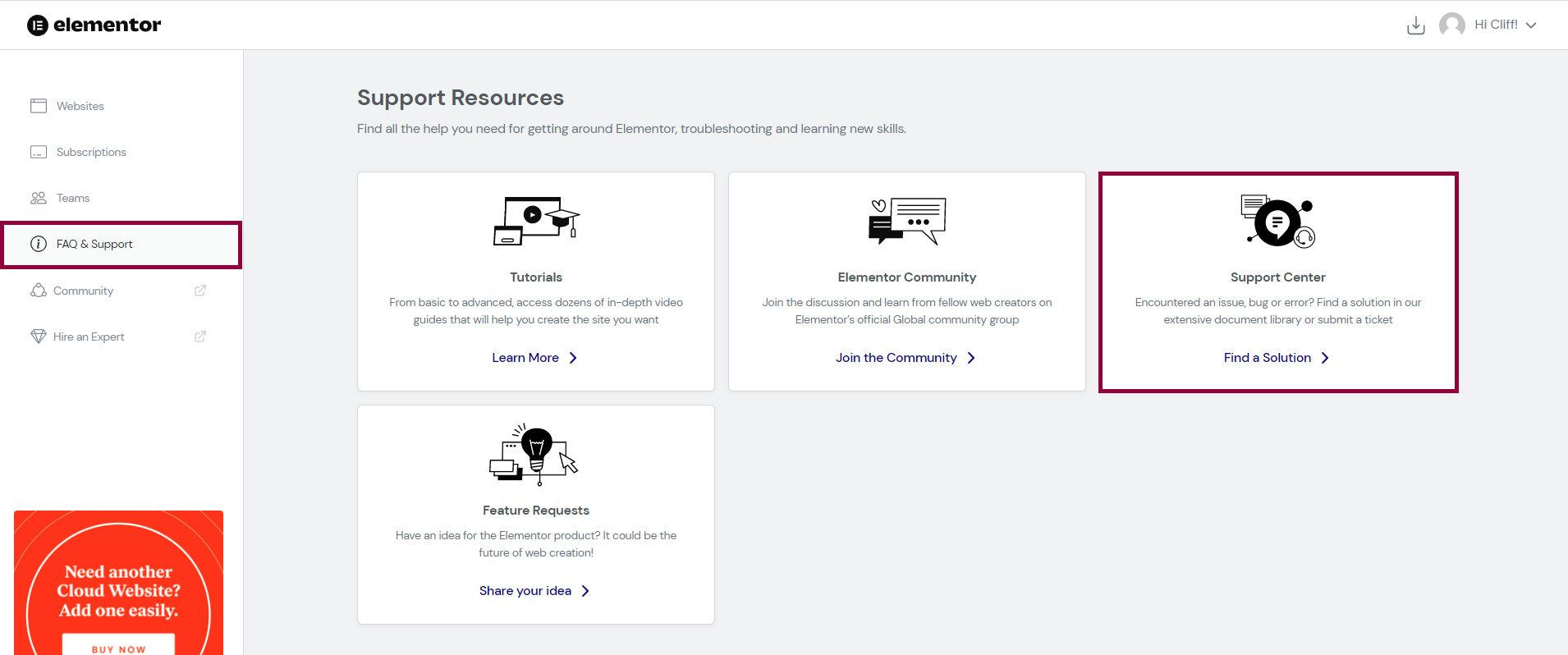Open Teams in the sidebar
The height and width of the screenshot is (655, 1568).
tap(73, 198)
